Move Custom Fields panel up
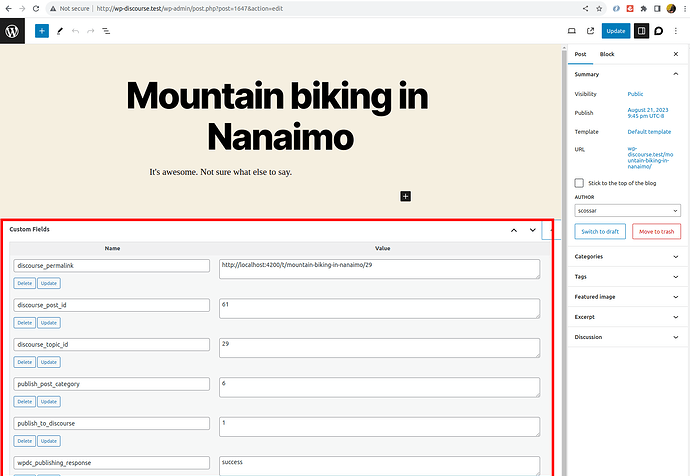The height and width of the screenshot is (476, 690). click(x=514, y=230)
